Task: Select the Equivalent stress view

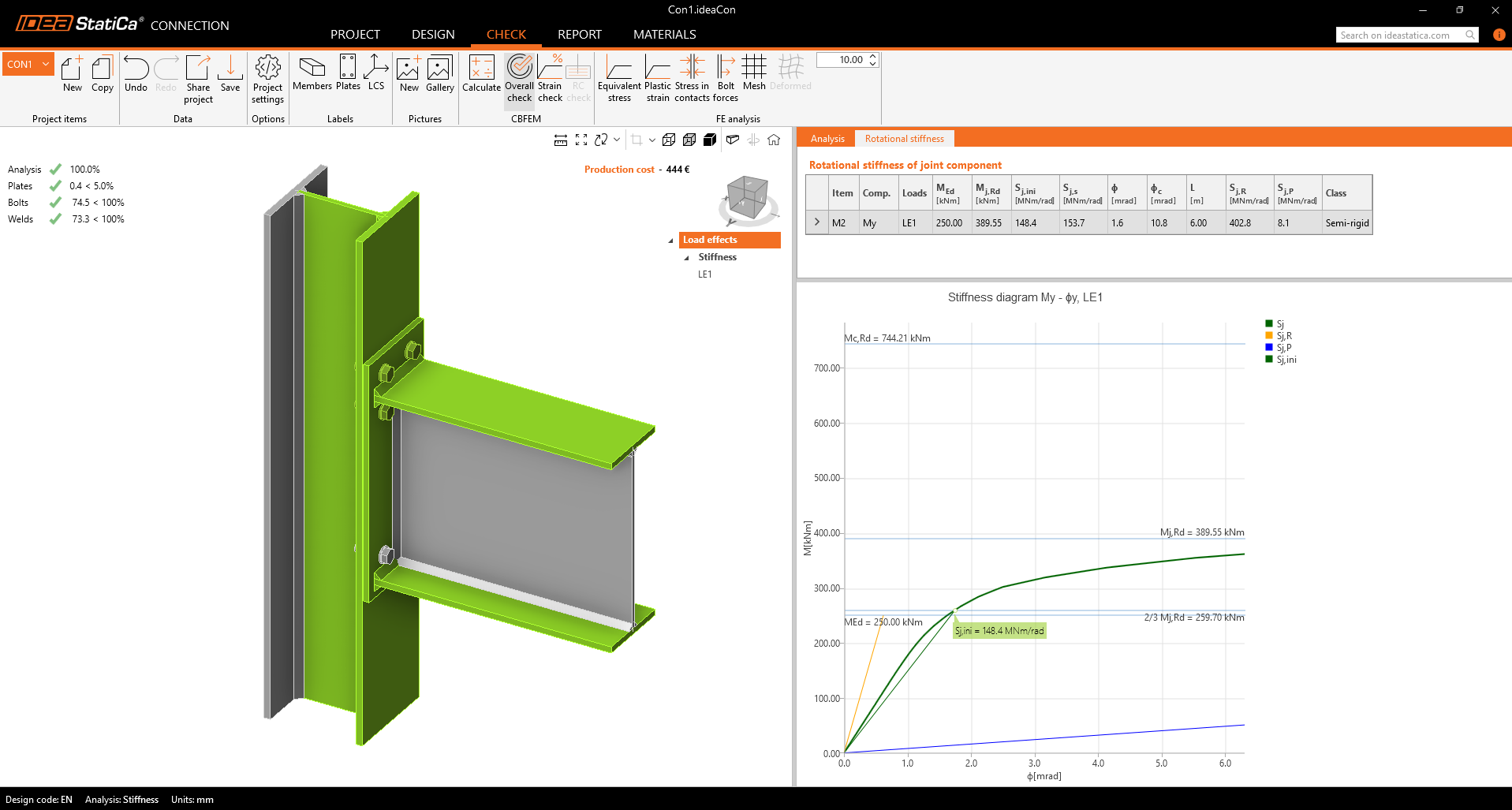Action: point(619,78)
